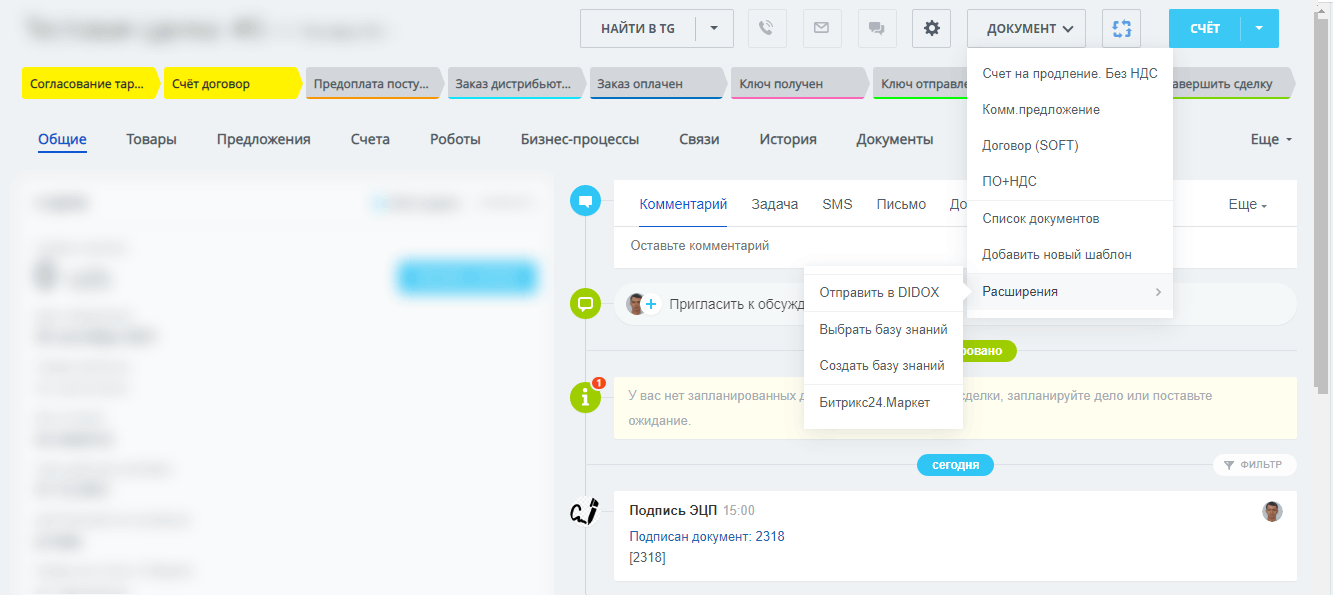Click Добавить новый шаблон
Image resolution: width=1333 pixels, height=595 pixels.
point(1070,255)
